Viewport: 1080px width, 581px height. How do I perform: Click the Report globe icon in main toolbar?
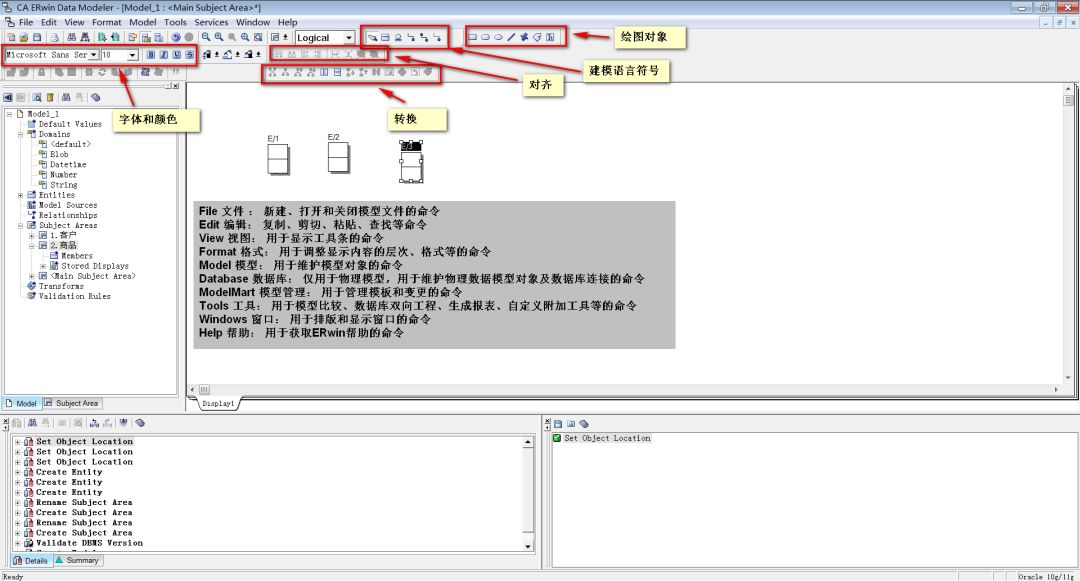(x=176, y=37)
